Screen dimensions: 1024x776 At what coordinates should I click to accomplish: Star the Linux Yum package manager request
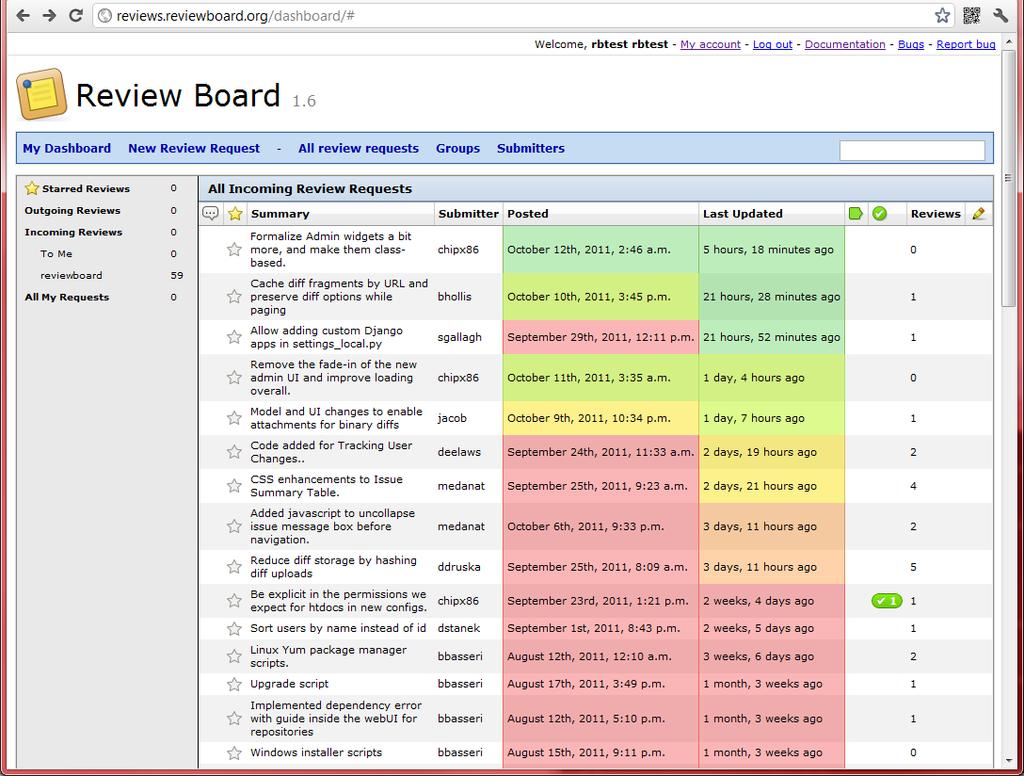click(234, 656)
